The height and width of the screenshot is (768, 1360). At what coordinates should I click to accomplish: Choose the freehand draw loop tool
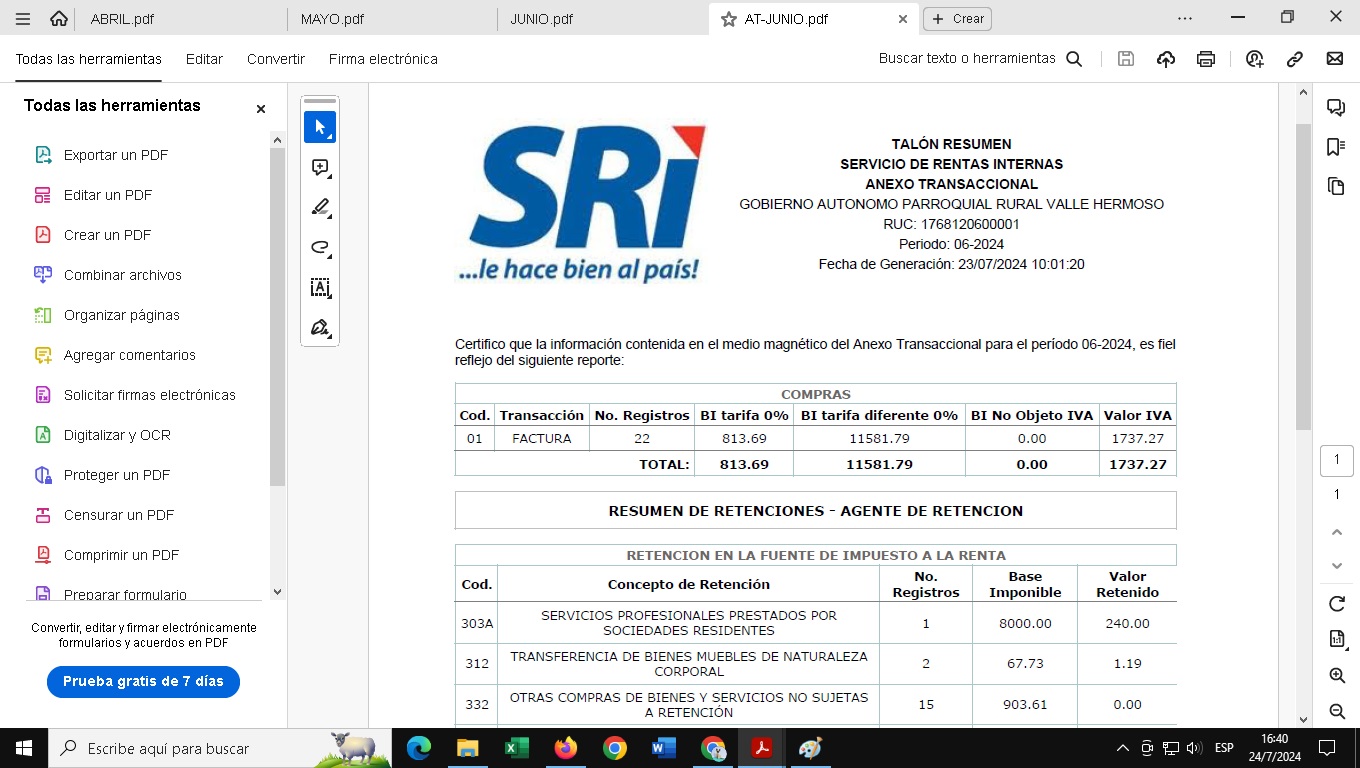(320, 248)
